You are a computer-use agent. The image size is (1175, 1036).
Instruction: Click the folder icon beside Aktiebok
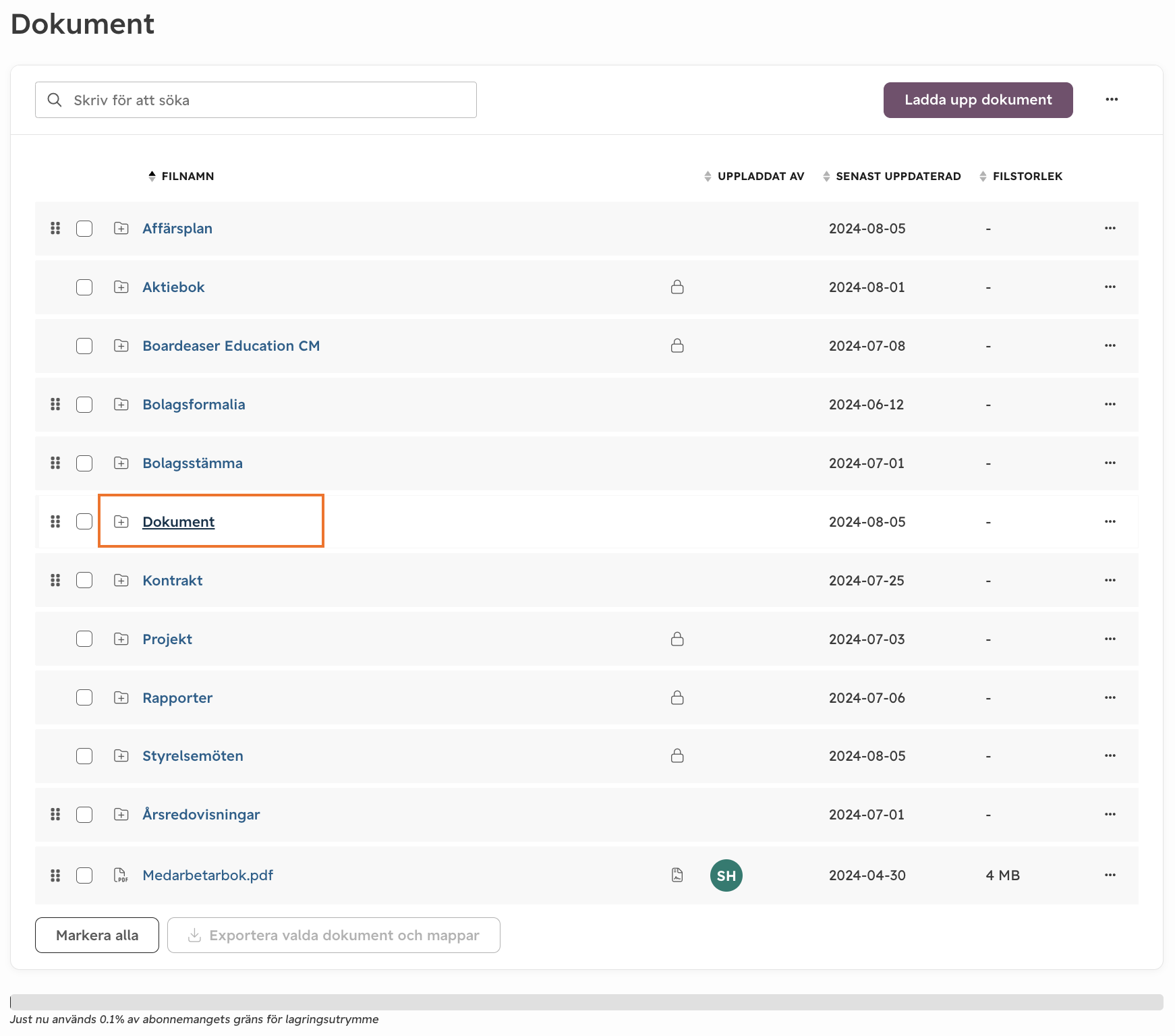coord(121,287)
